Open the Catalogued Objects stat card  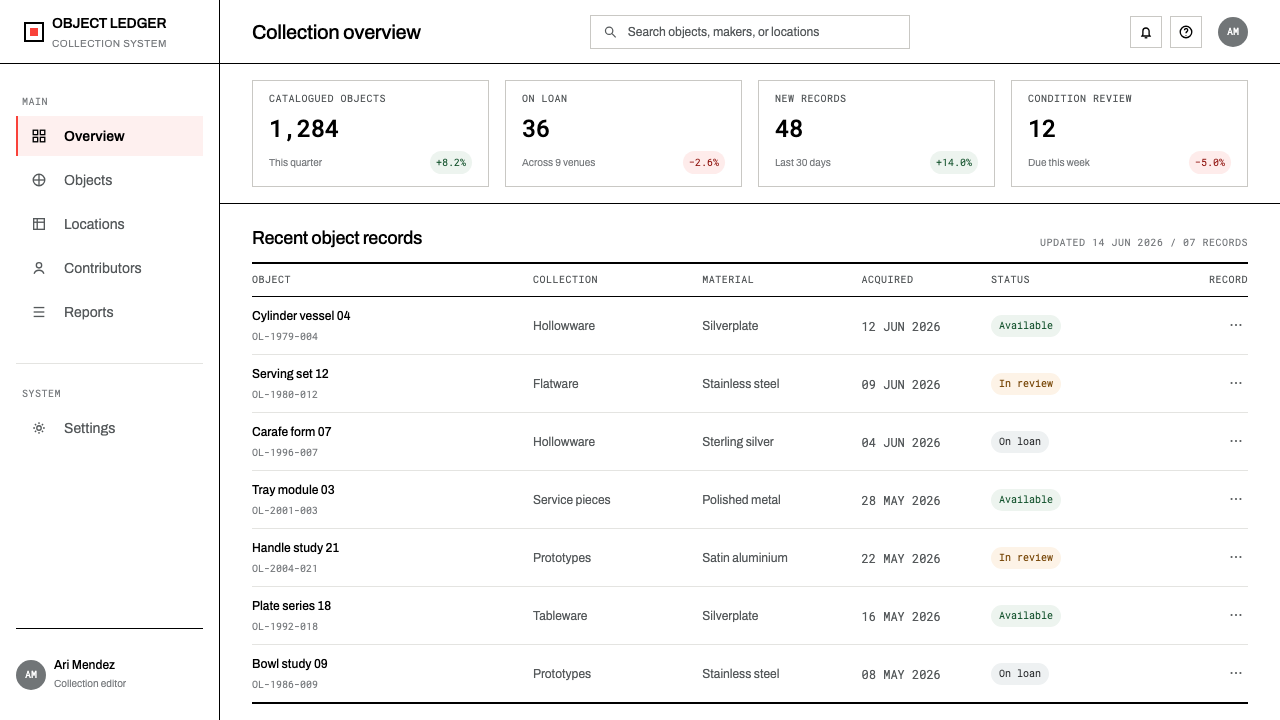(x=370, y=133)
